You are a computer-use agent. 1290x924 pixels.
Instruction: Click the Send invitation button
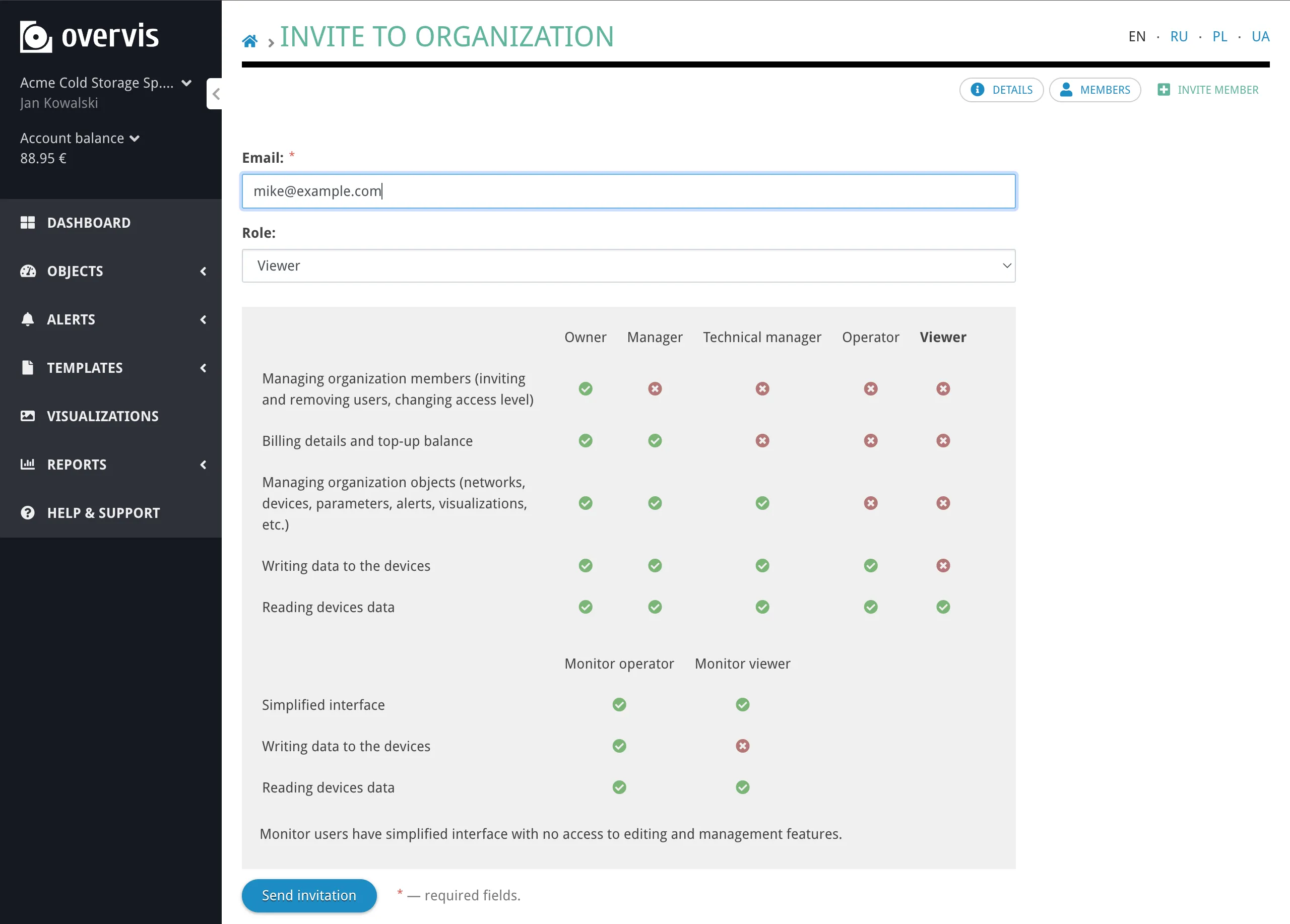[309, 896]
